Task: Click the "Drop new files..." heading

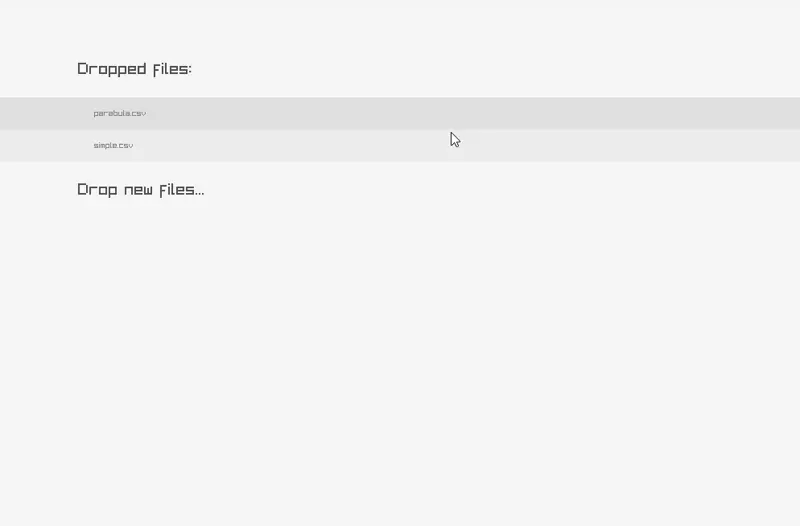Action: [140, 189]
